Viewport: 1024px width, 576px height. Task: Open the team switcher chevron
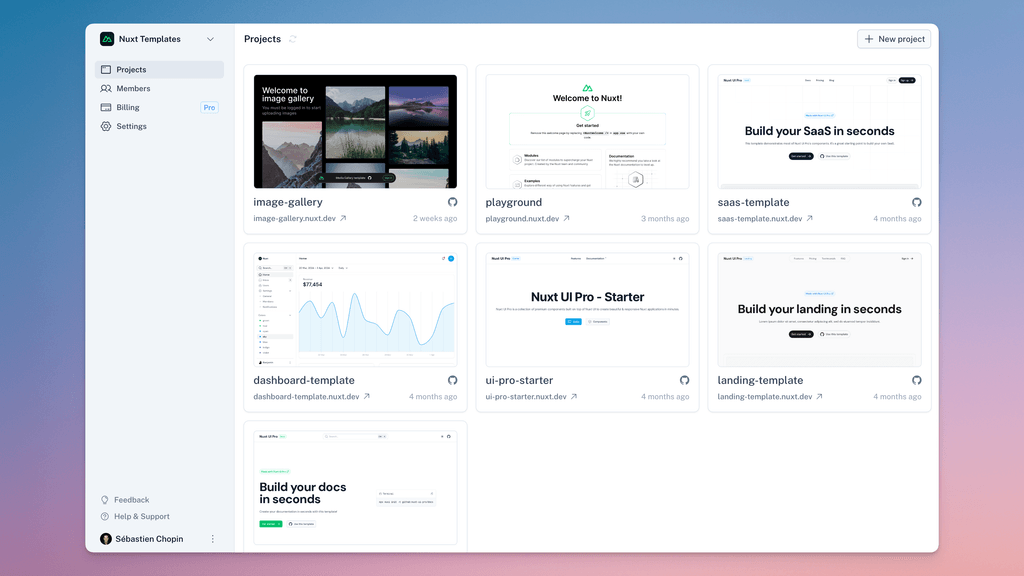click(210, 38)
